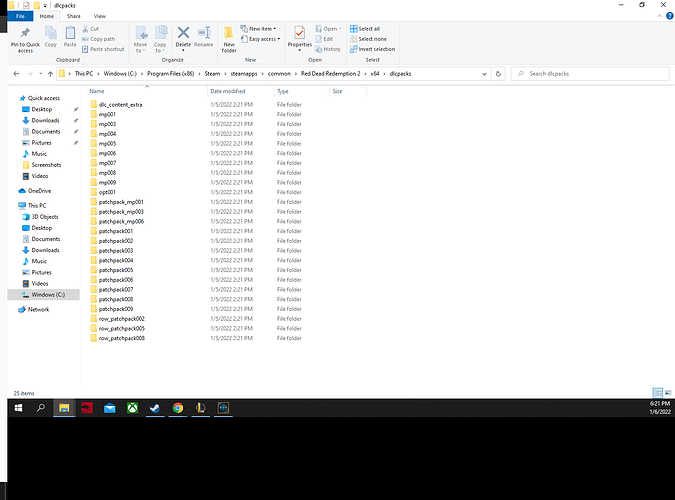Screen dimensions: 675x500
Task: Click the History ribbon button
Action: click(x=328, y=49)
